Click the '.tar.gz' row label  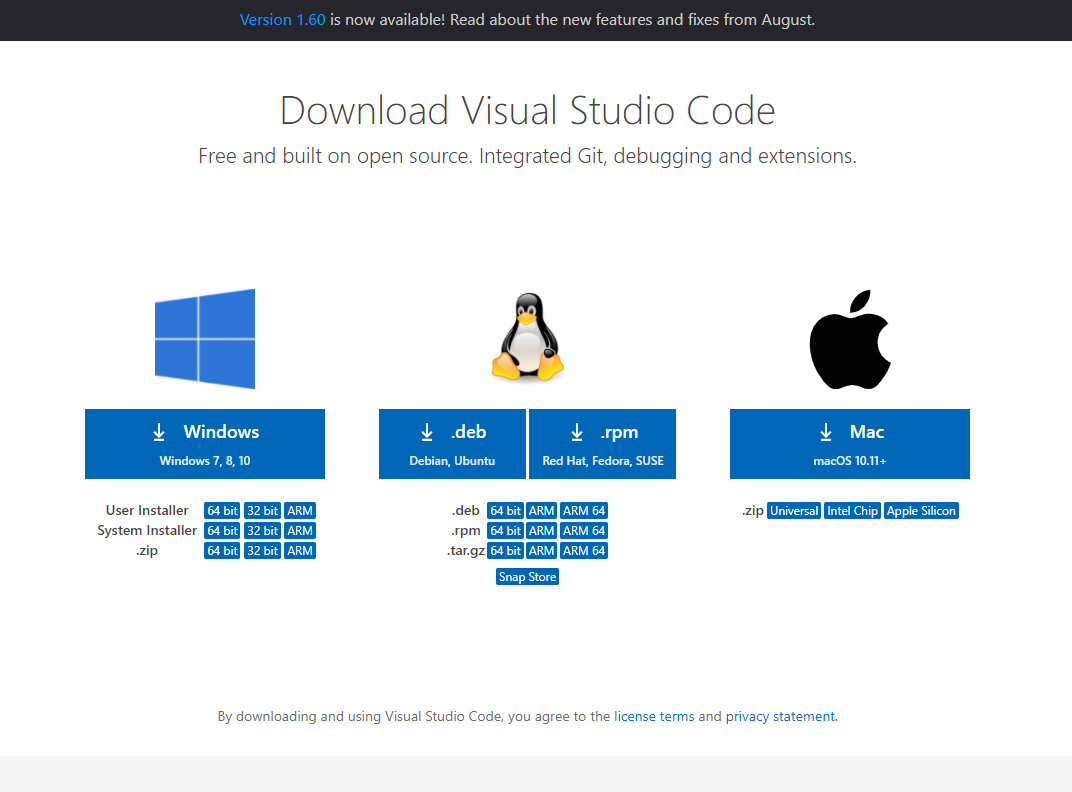point(466,551)
